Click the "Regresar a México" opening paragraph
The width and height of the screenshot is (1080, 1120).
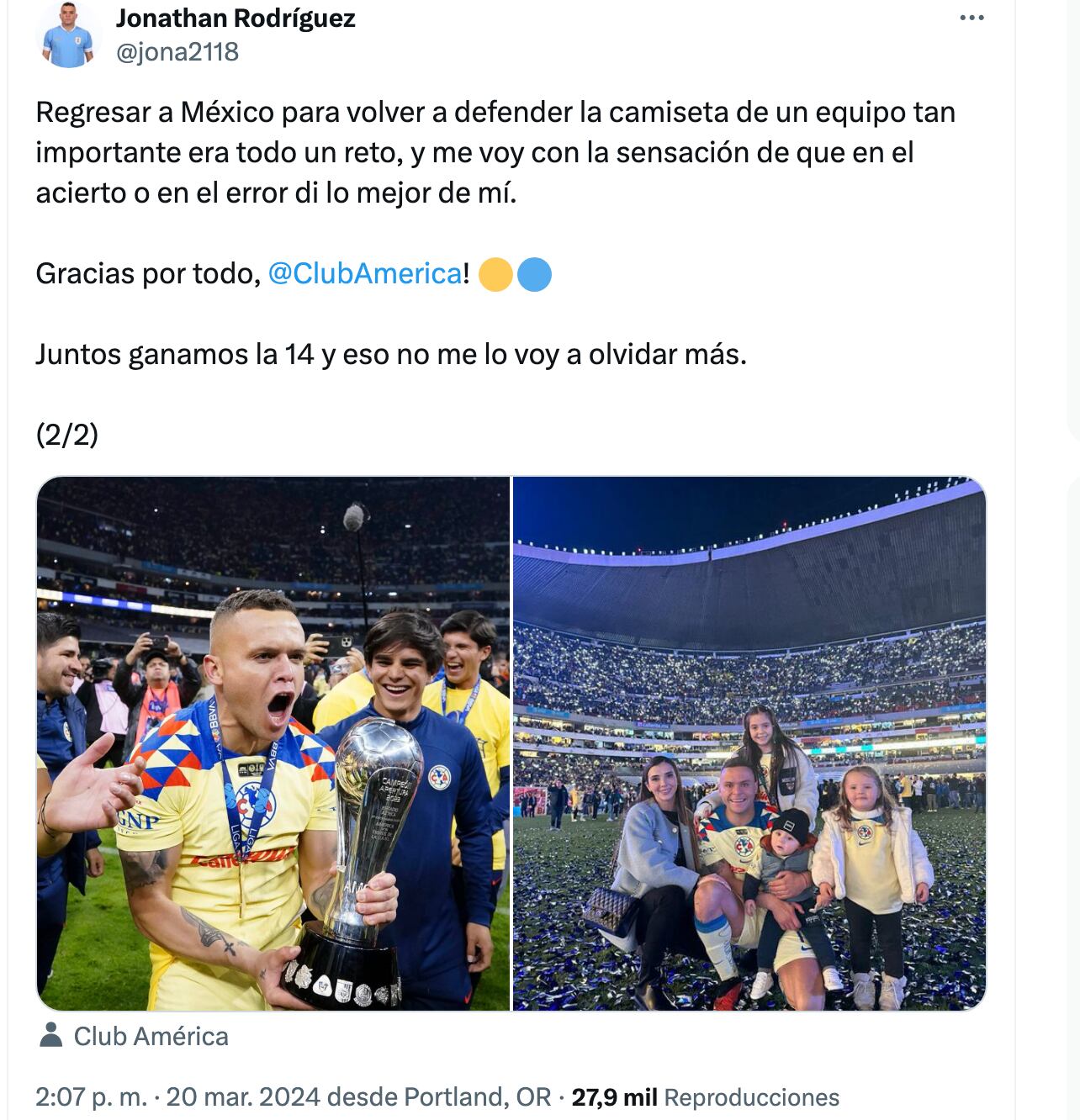[x=495, y=152]
